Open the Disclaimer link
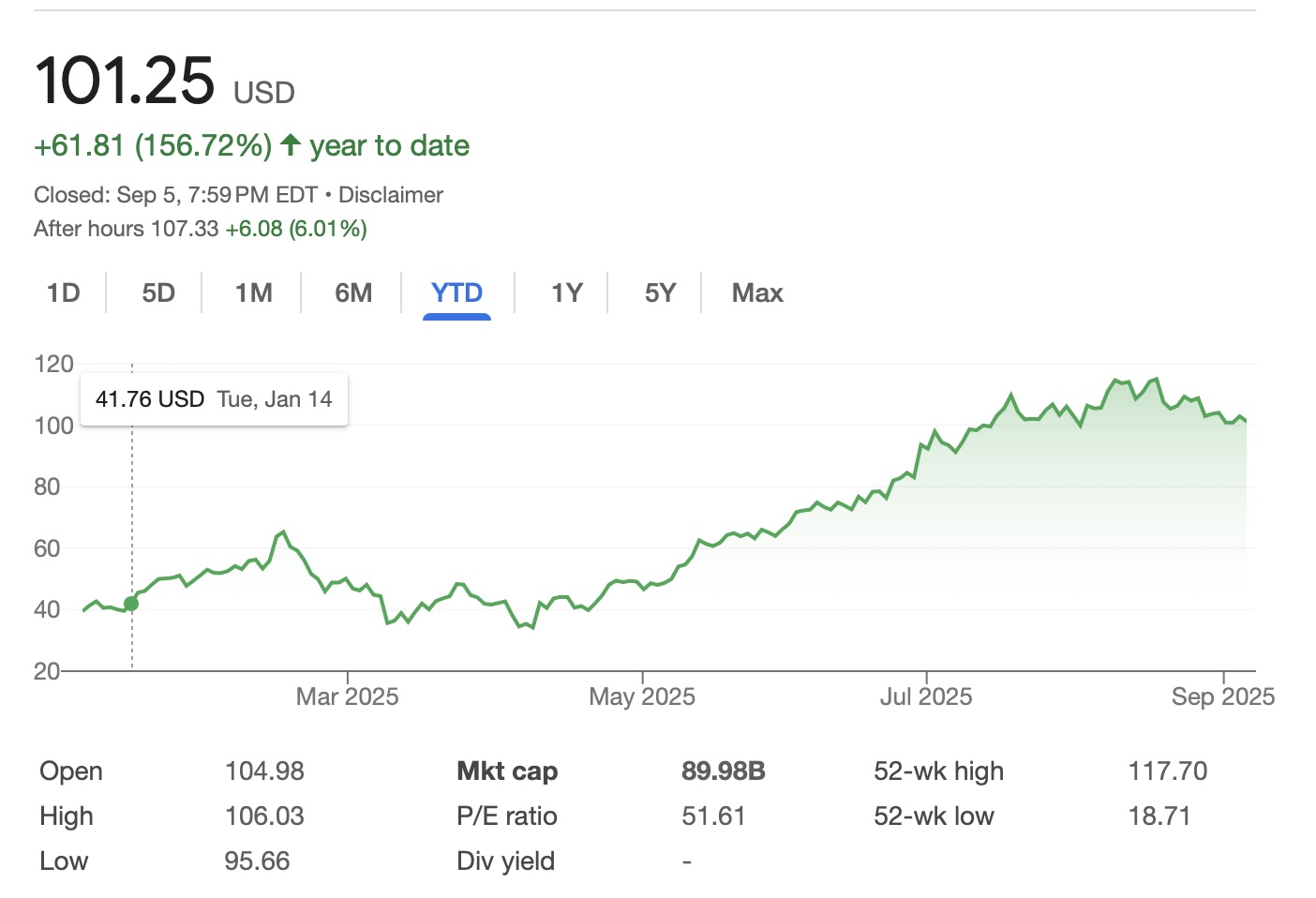This screenshot has width=1316, height=898. click(390, 194)
